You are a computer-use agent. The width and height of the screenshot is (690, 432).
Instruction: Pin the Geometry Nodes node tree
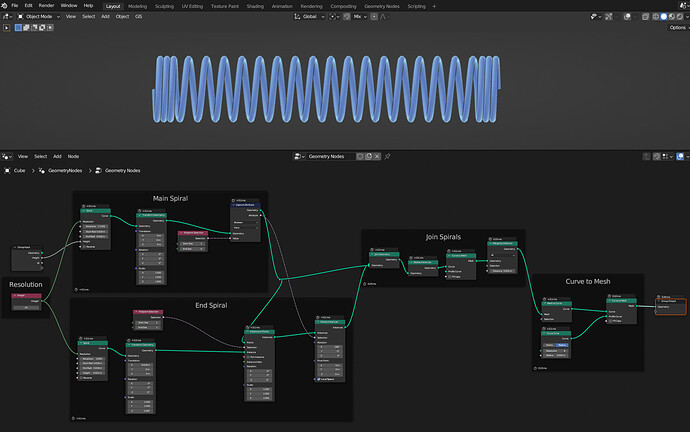[387, 157]
